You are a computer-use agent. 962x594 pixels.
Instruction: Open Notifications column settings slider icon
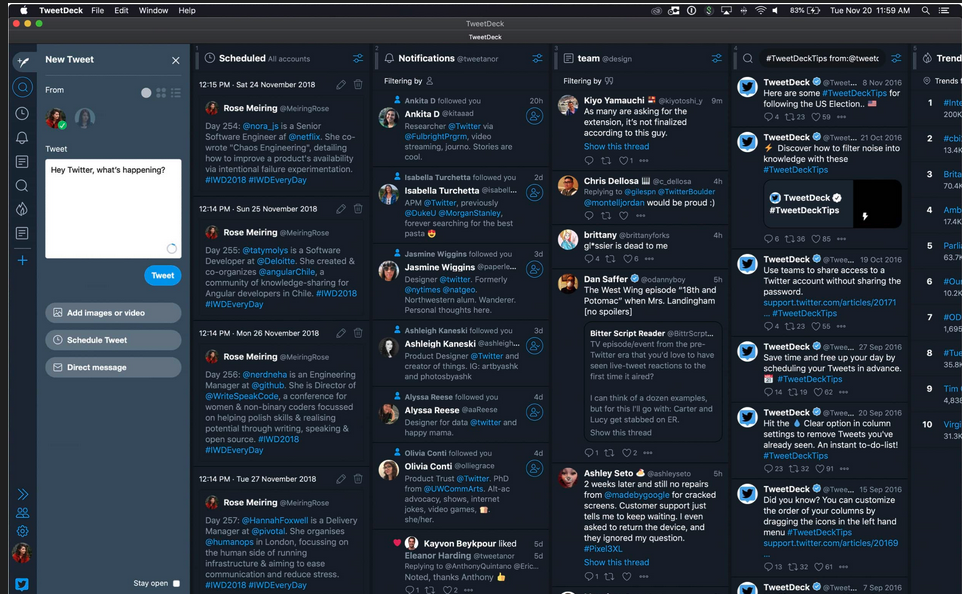tap(537, 58)
